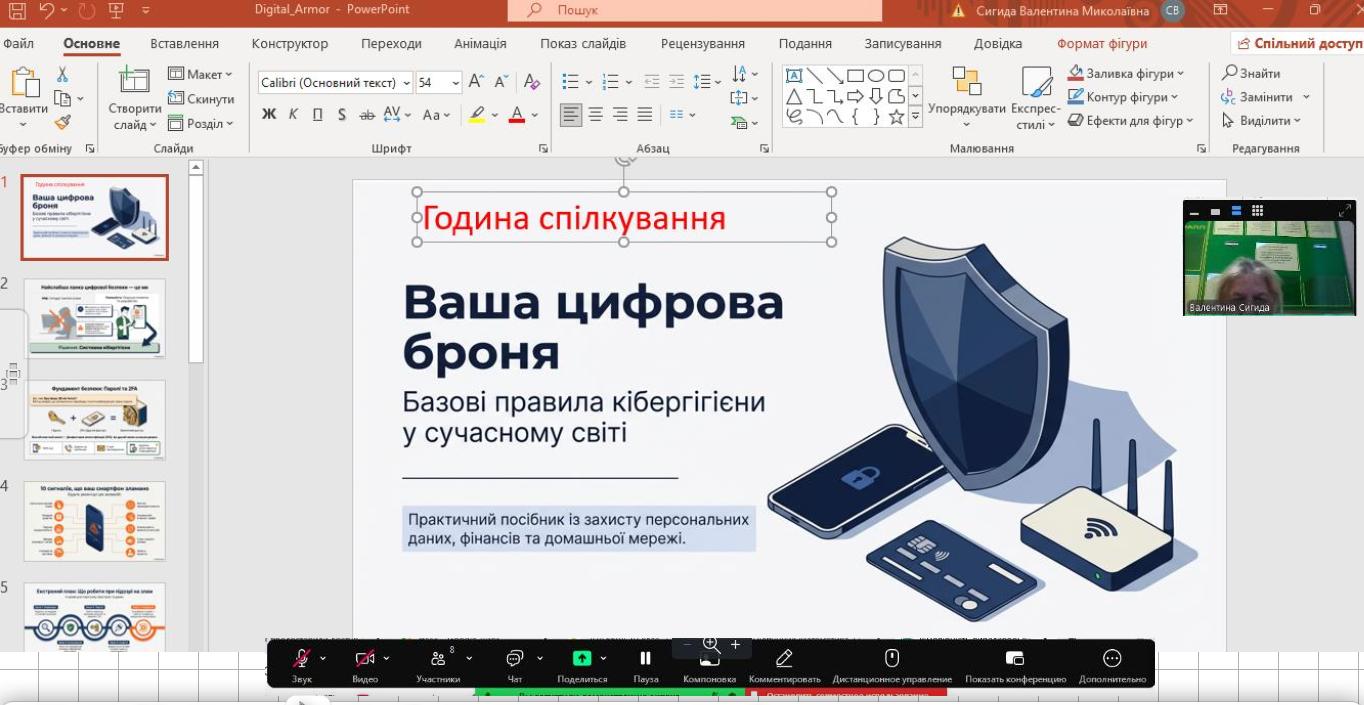Toggle bold formatting with the Ж button

tap(269, 115)
